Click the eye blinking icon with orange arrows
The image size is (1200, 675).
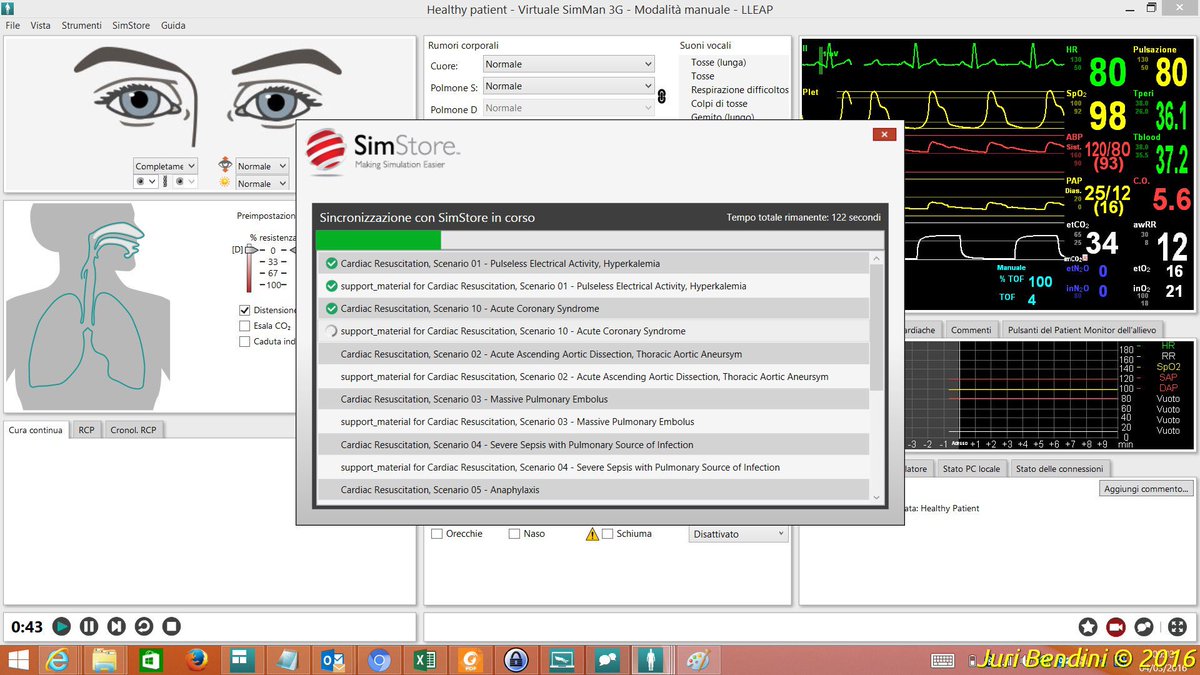point(225,165)
